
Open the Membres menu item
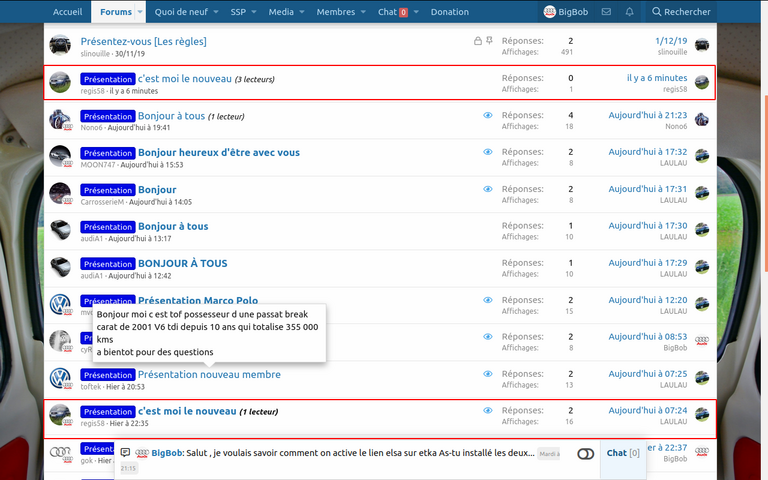(x=336, y=12)
